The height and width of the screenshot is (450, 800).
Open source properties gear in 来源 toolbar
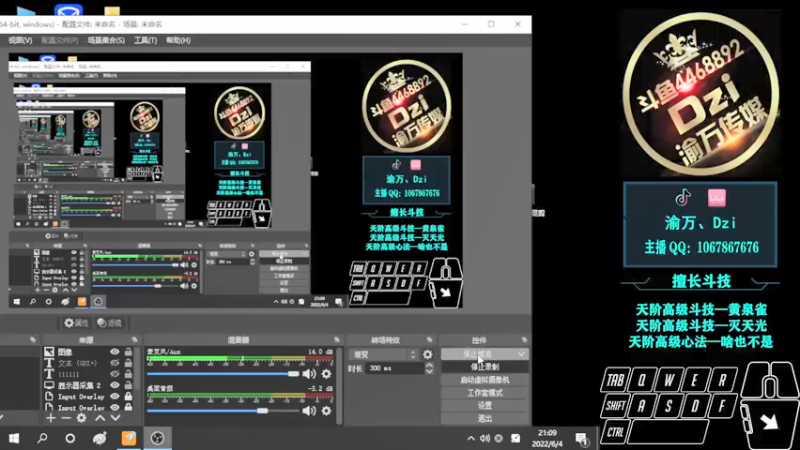click(x=81, y=418)
